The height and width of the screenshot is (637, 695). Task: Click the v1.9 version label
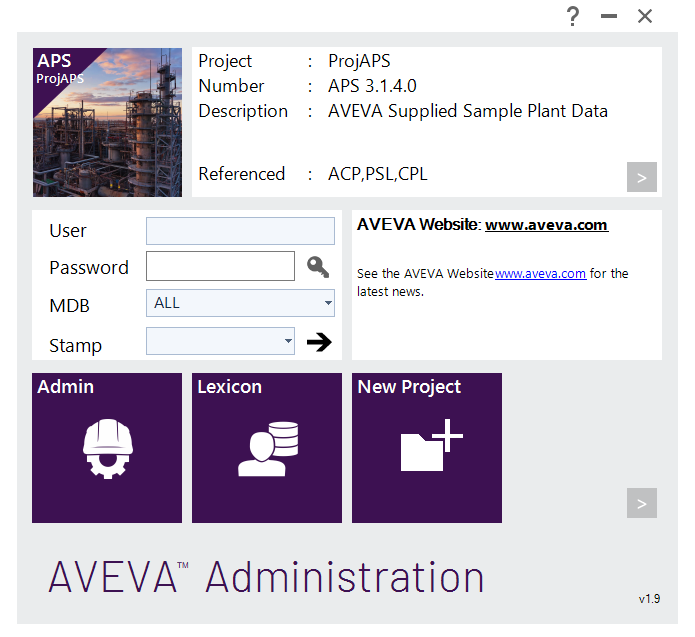[x=649, y=599]
